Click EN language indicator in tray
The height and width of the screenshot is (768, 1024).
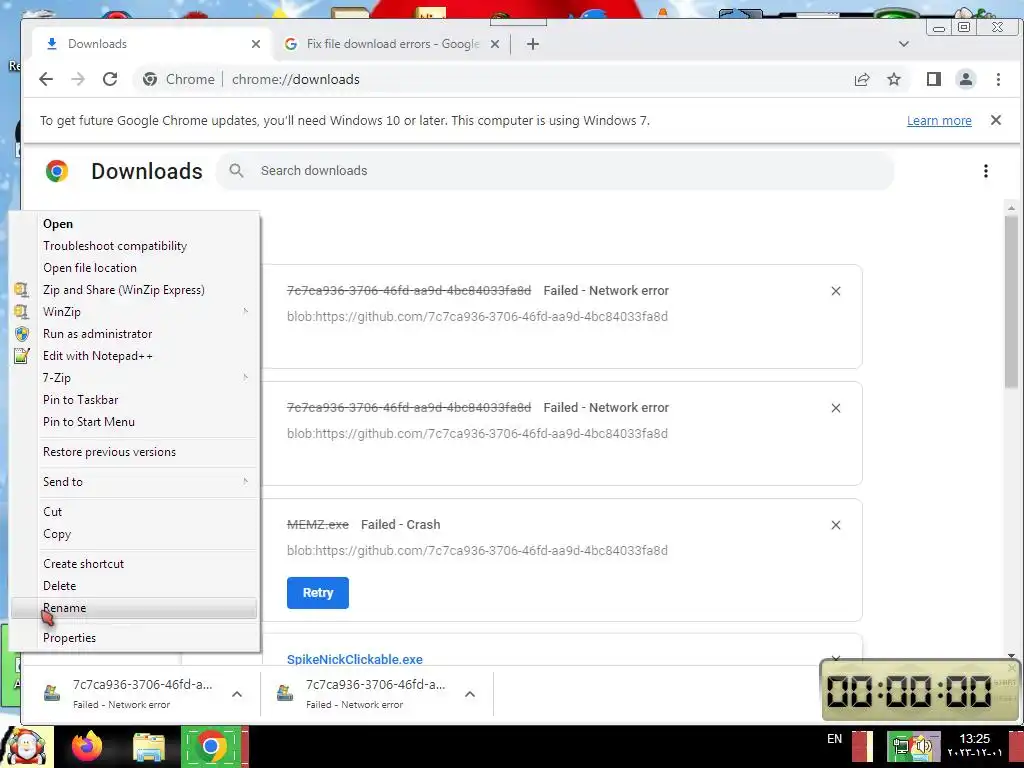click(834, 739)
